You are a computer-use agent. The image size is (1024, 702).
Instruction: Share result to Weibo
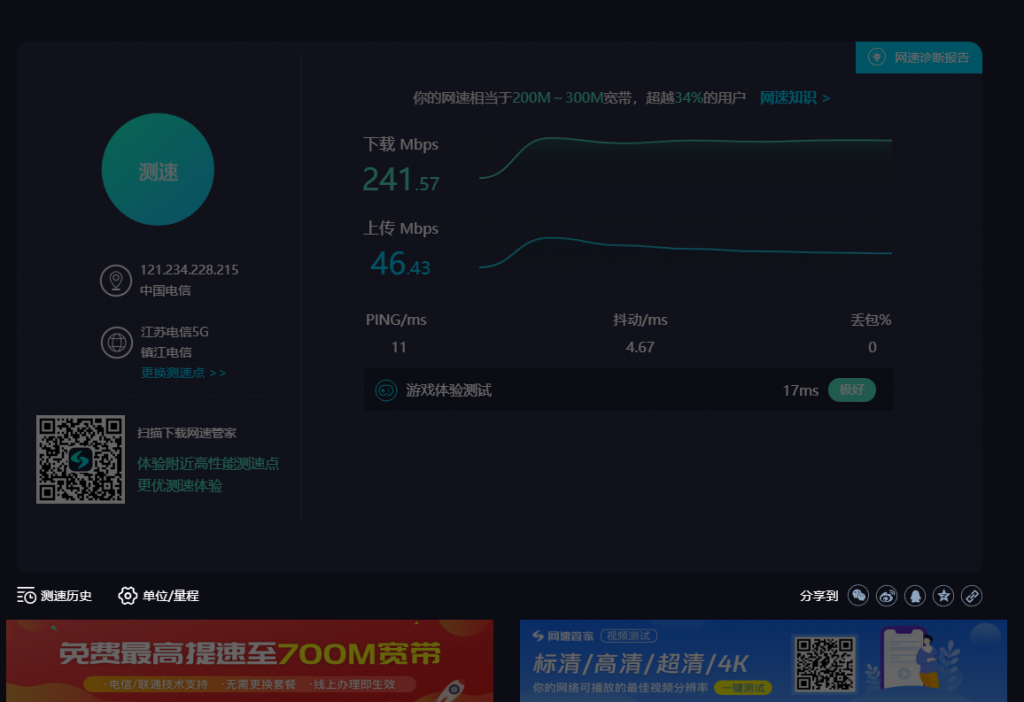click(886, 596)
